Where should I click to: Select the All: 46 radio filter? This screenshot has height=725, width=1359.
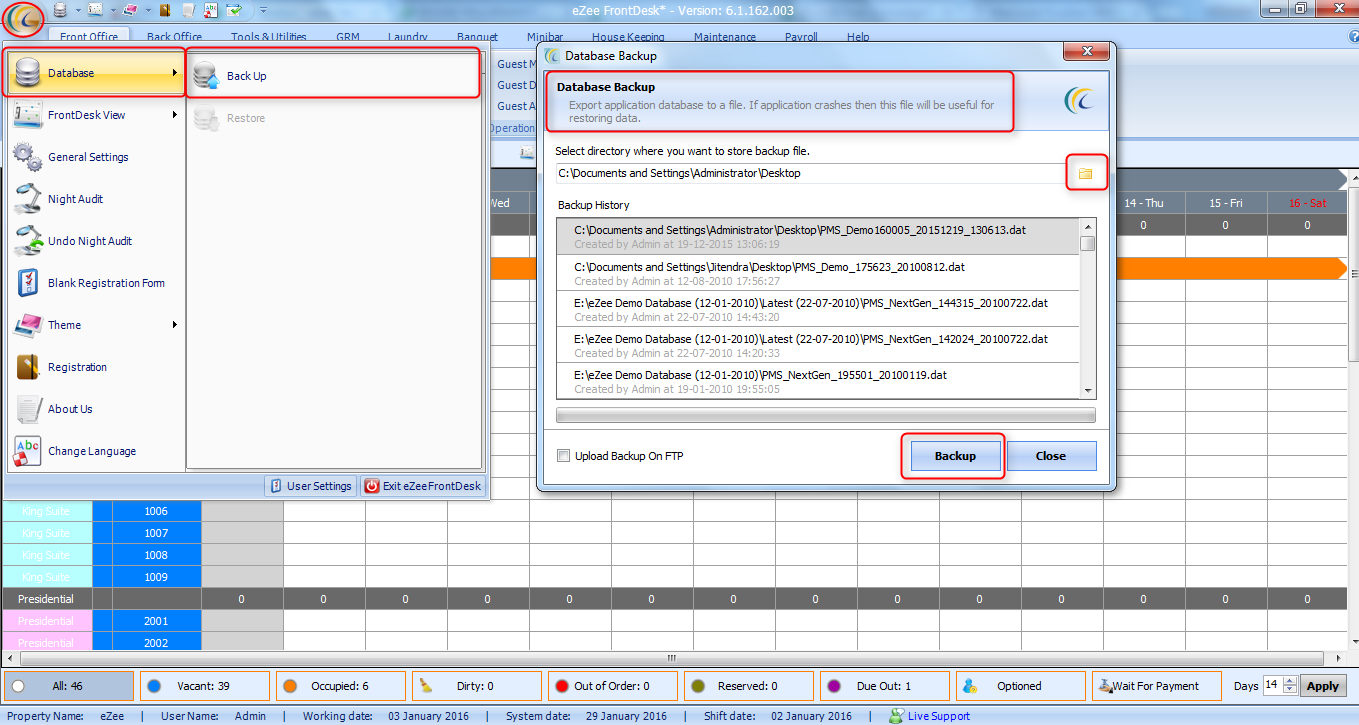[18, 686]
